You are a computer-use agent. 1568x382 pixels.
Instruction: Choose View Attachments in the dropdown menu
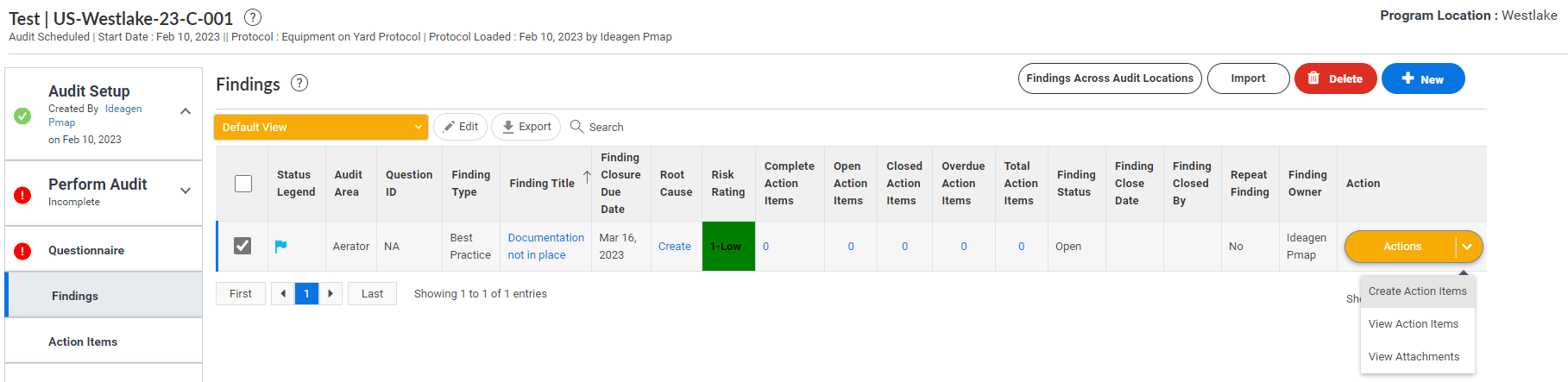(x=1414, y=357)
